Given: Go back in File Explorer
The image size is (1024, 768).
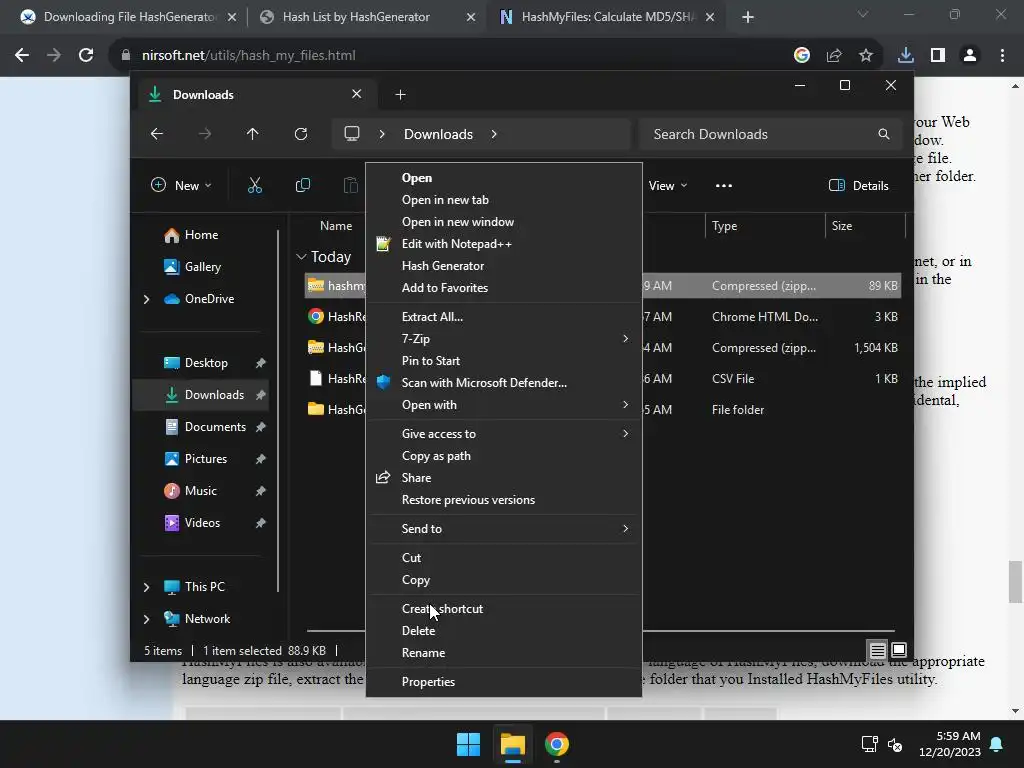Looking at the screenshot, I should (157, 134).
